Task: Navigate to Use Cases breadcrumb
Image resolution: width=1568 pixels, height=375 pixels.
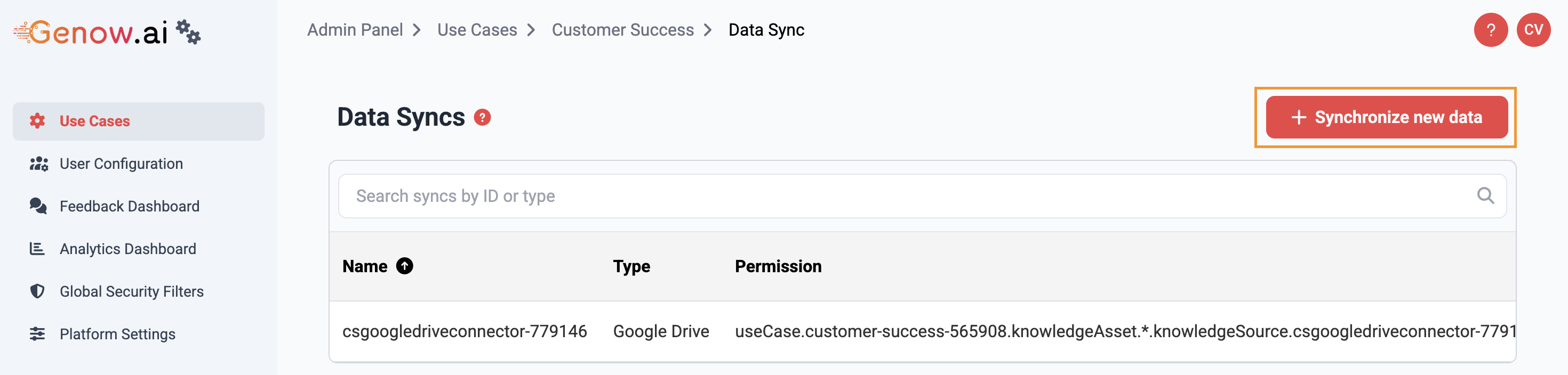Action: [x=477, y=30]
